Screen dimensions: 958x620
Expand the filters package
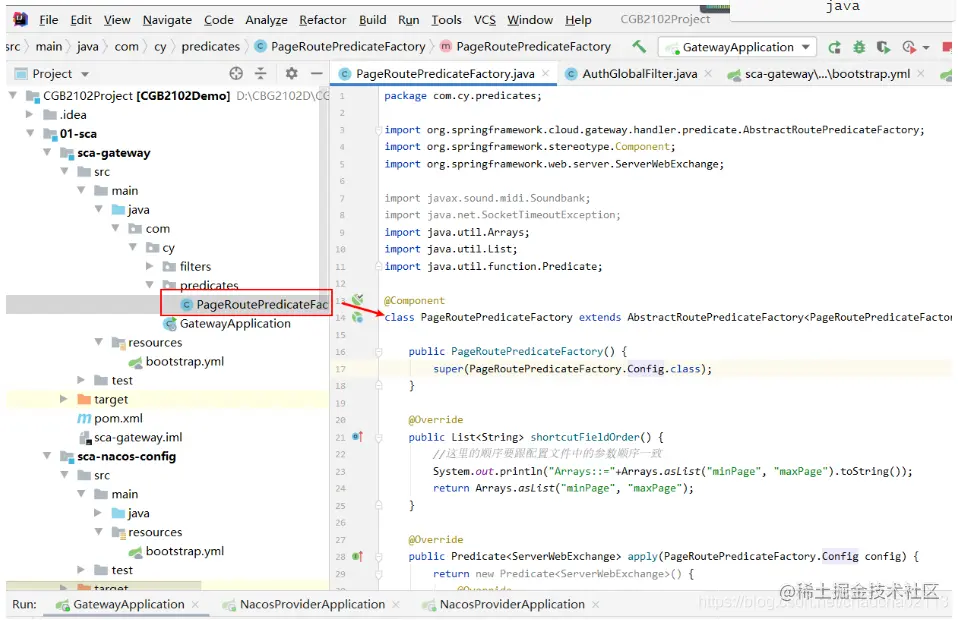(x=150, y=266)
